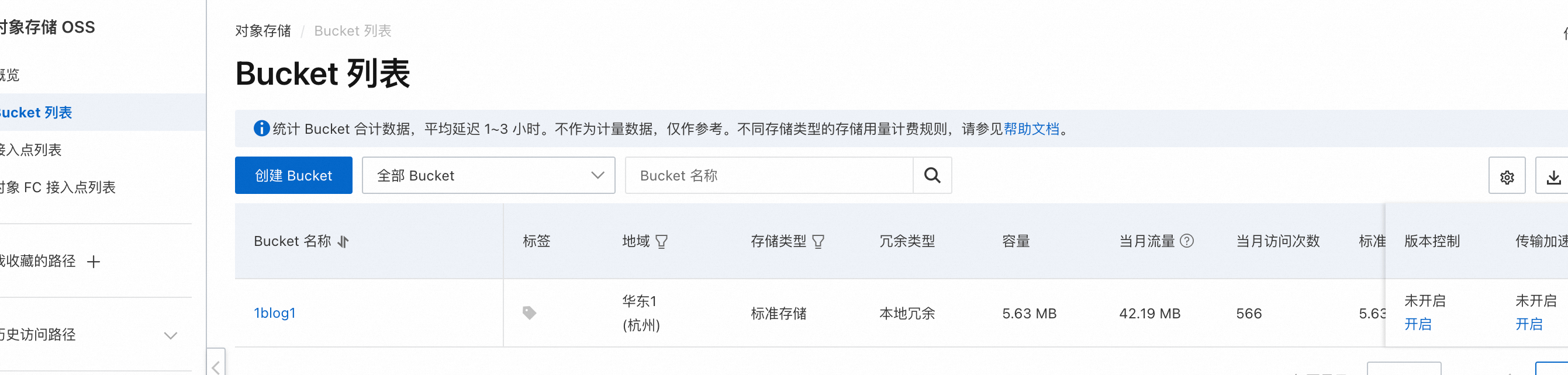Open the region filter icon

tap(662, 242)
